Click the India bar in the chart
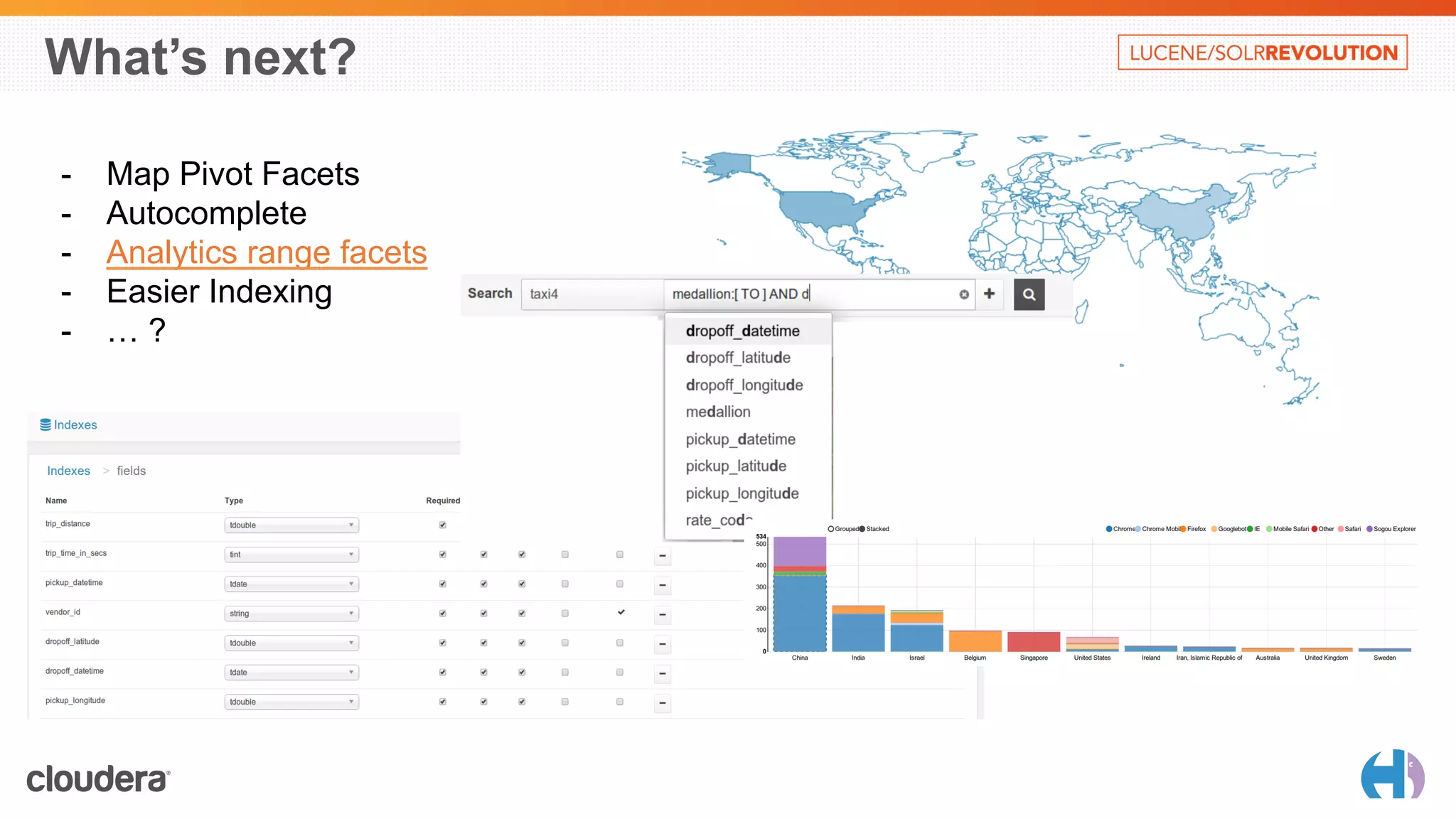The image size is (1456, 819). point(858,628)
